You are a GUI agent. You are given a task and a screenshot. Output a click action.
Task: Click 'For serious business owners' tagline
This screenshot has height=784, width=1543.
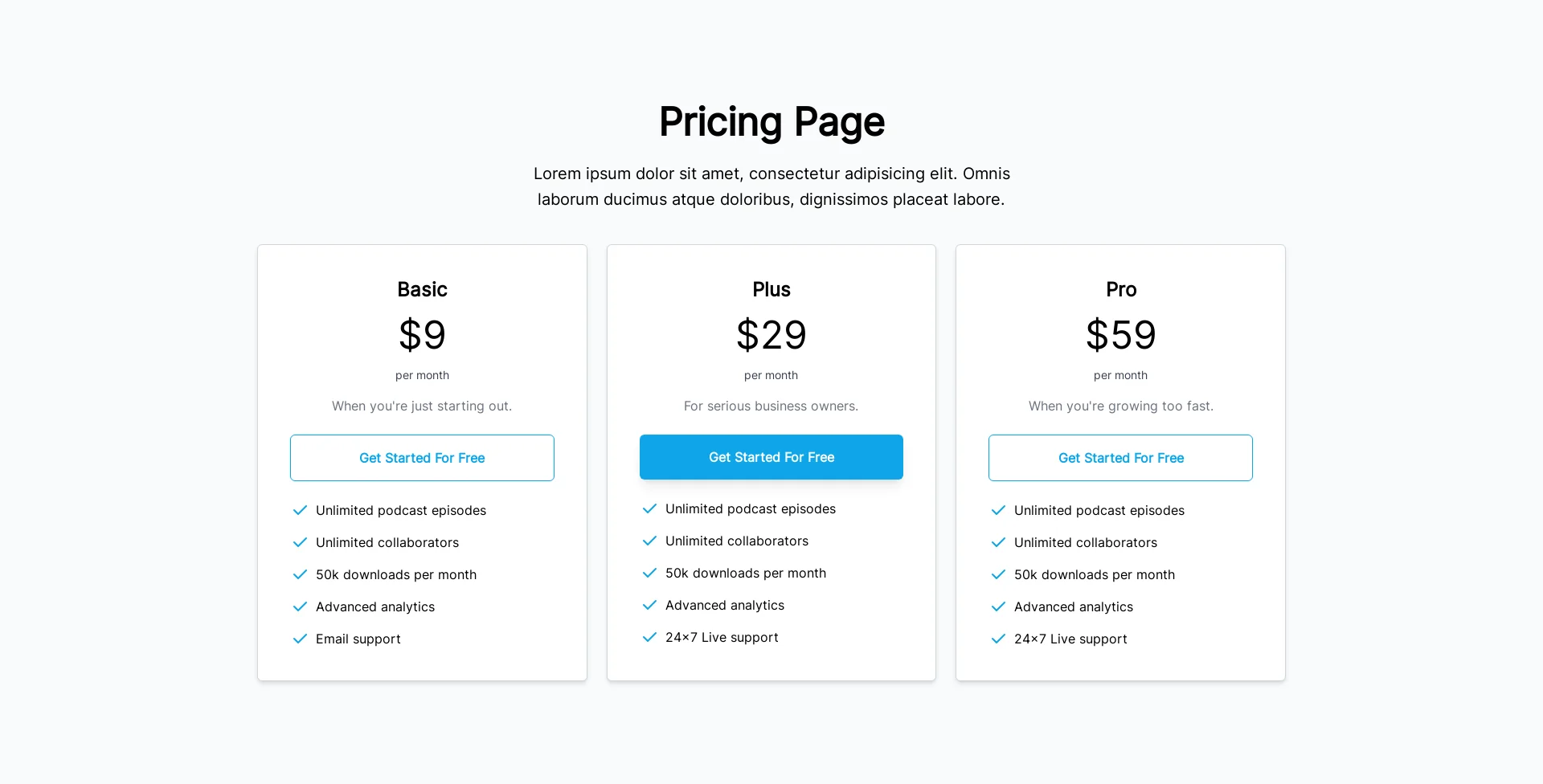coord(771,406)
